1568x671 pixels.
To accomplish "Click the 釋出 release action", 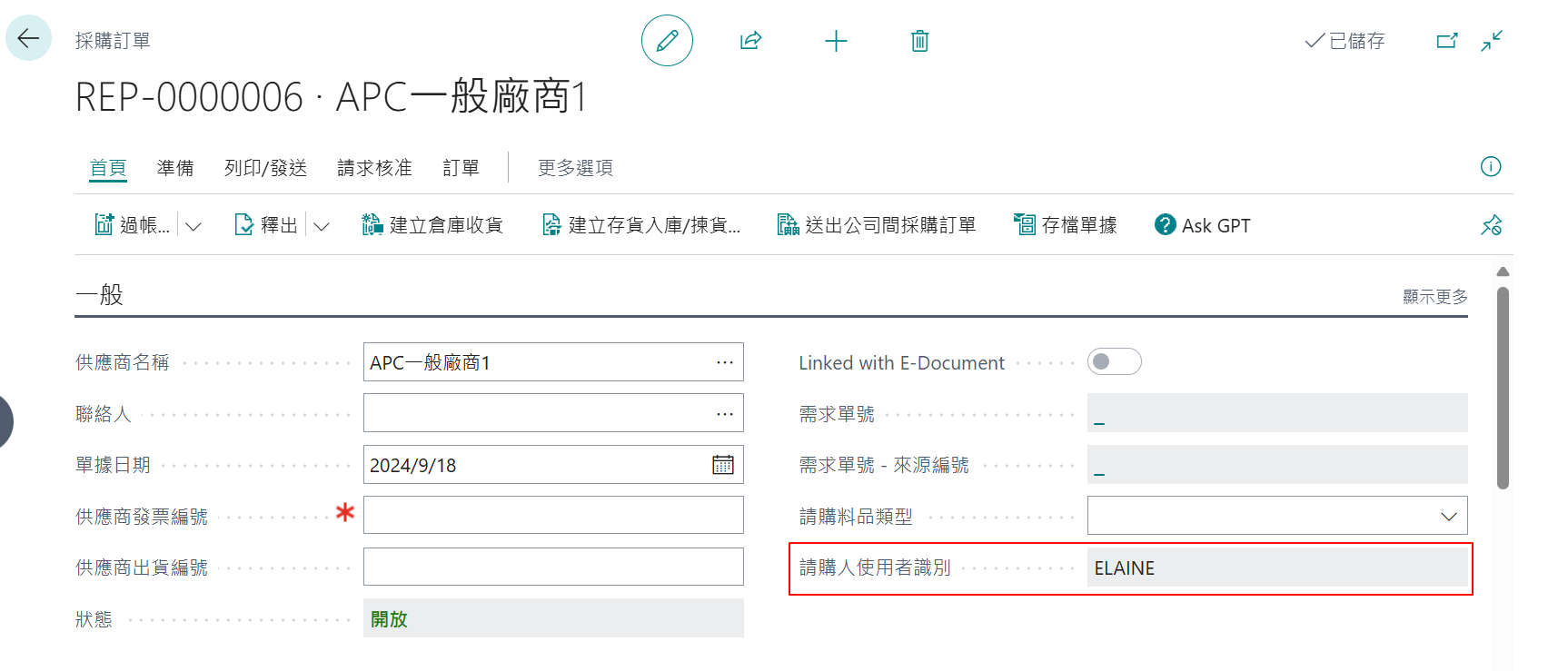I will [266, 225].
